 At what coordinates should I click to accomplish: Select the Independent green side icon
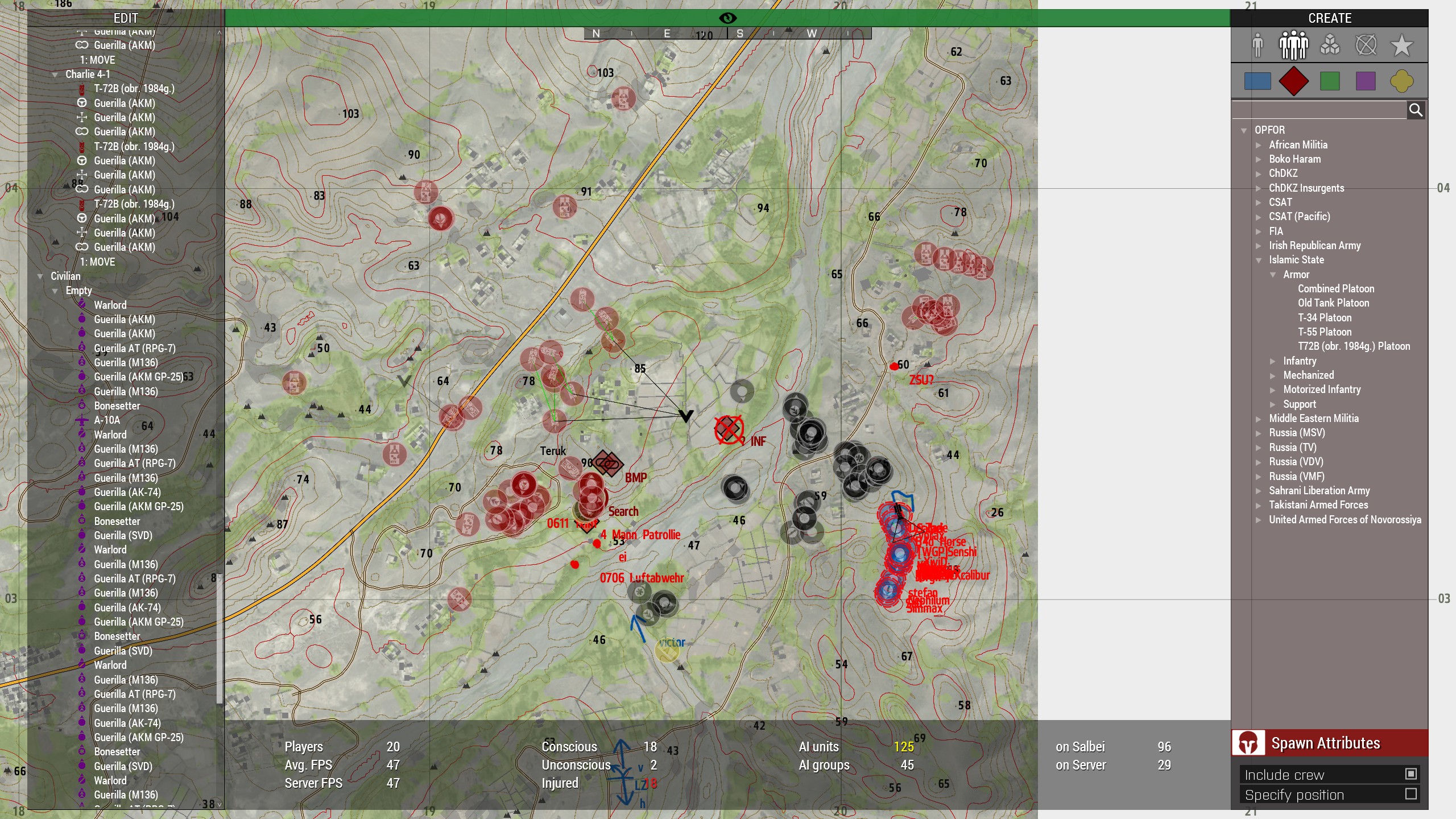coord(1330,81)
